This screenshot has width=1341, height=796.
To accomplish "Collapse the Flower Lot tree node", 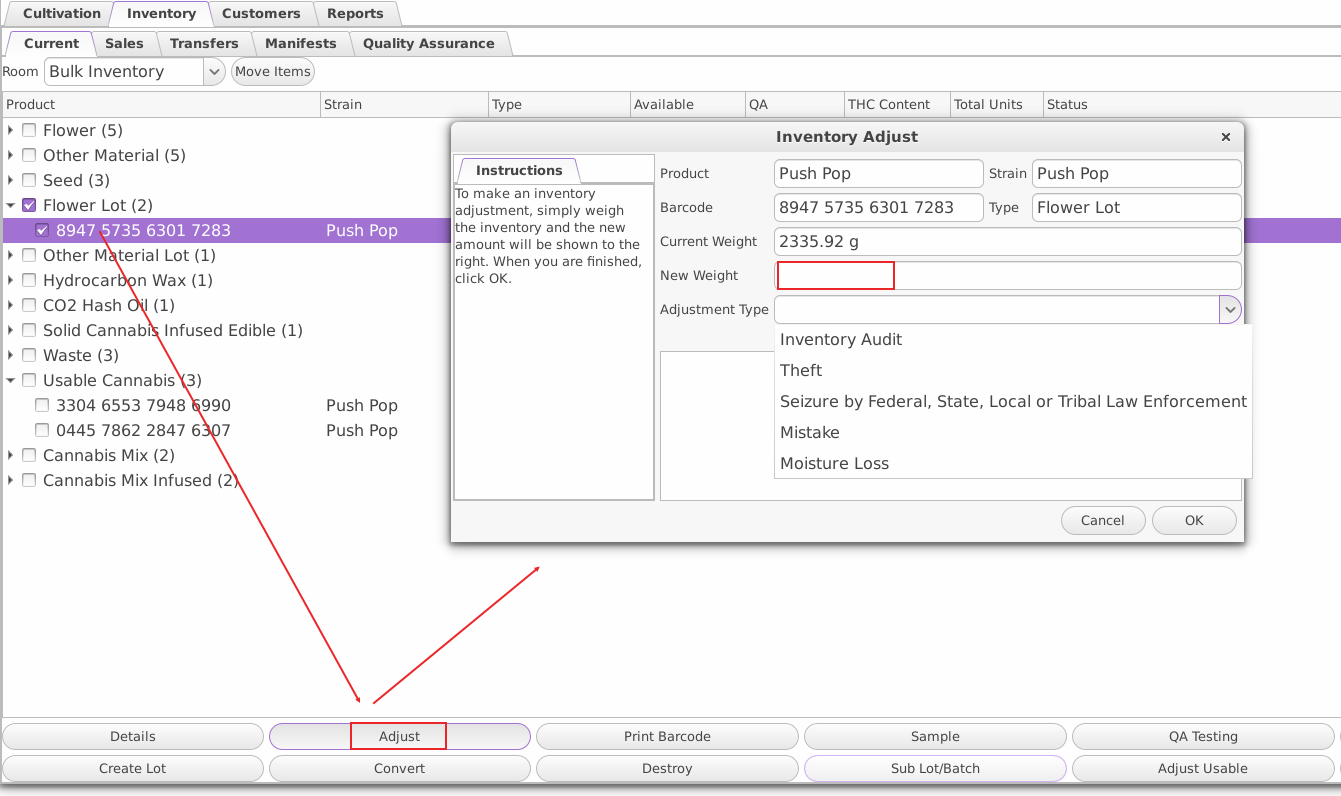I will [10, 205].
